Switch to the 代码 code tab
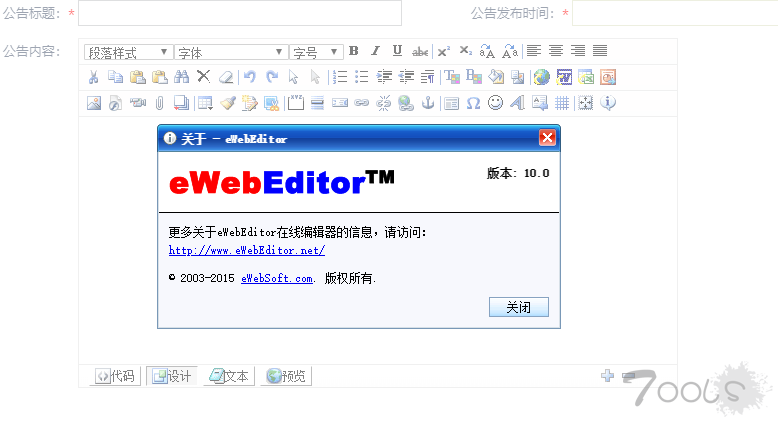The height and width of the screenshot is (422, 778). (x=116, y=376)
